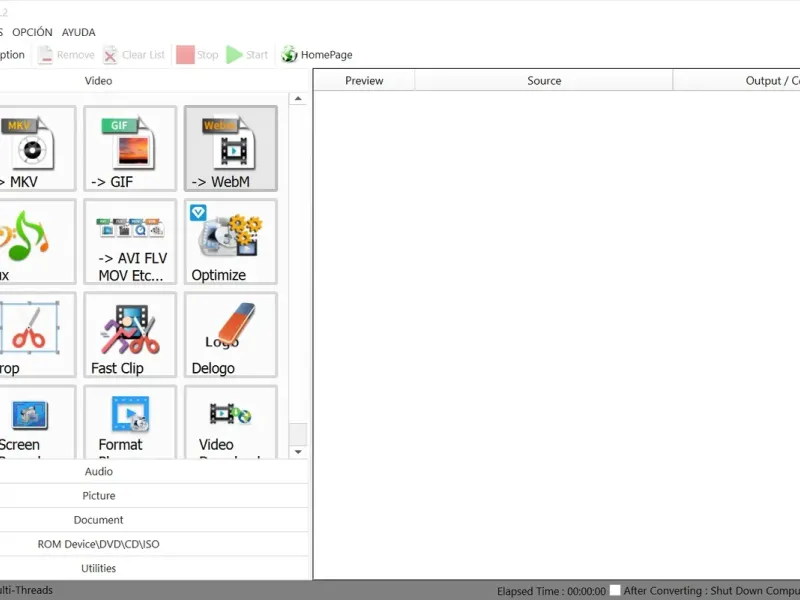This screenshot has height=600, width=800.
Task: Click the Output column header
Action: (737, 81)
